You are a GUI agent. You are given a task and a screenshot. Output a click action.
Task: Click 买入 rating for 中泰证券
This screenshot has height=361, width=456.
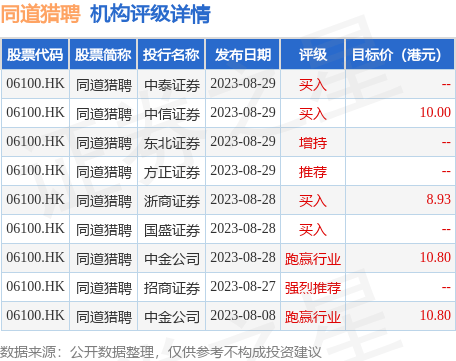click(x=313, y=85)
